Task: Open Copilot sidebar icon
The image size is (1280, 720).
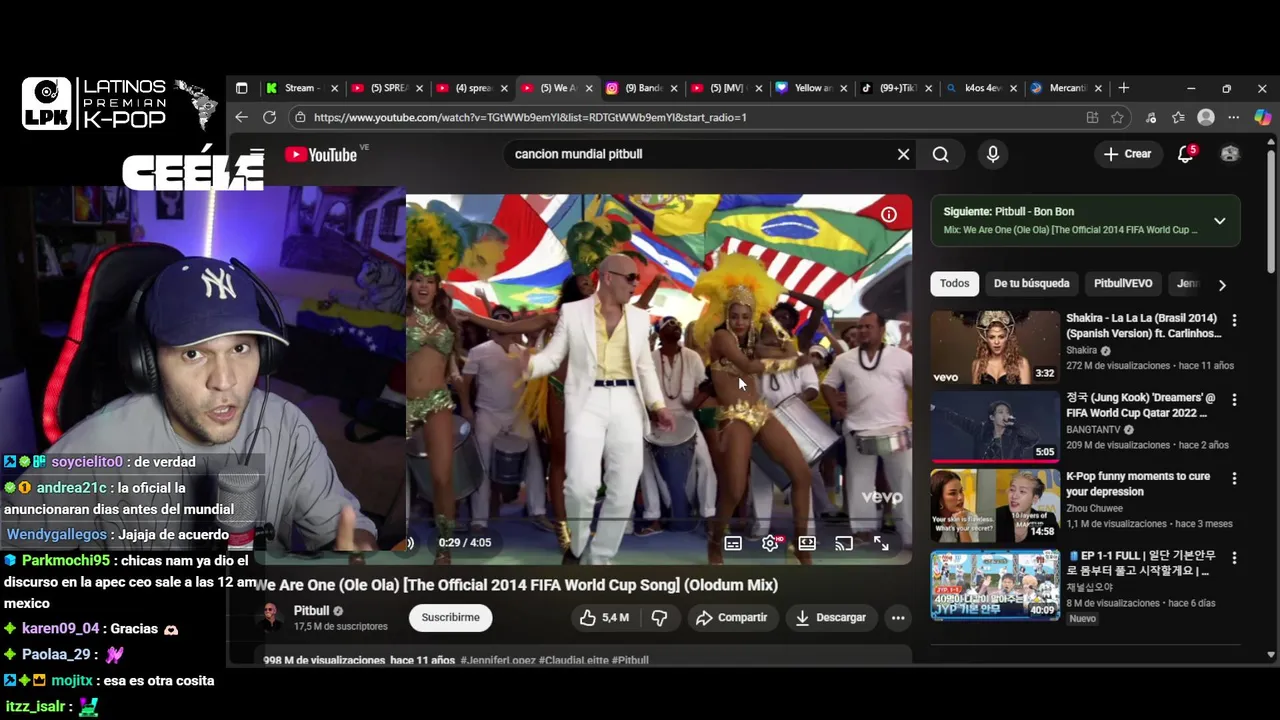Action: [1262, 117]
